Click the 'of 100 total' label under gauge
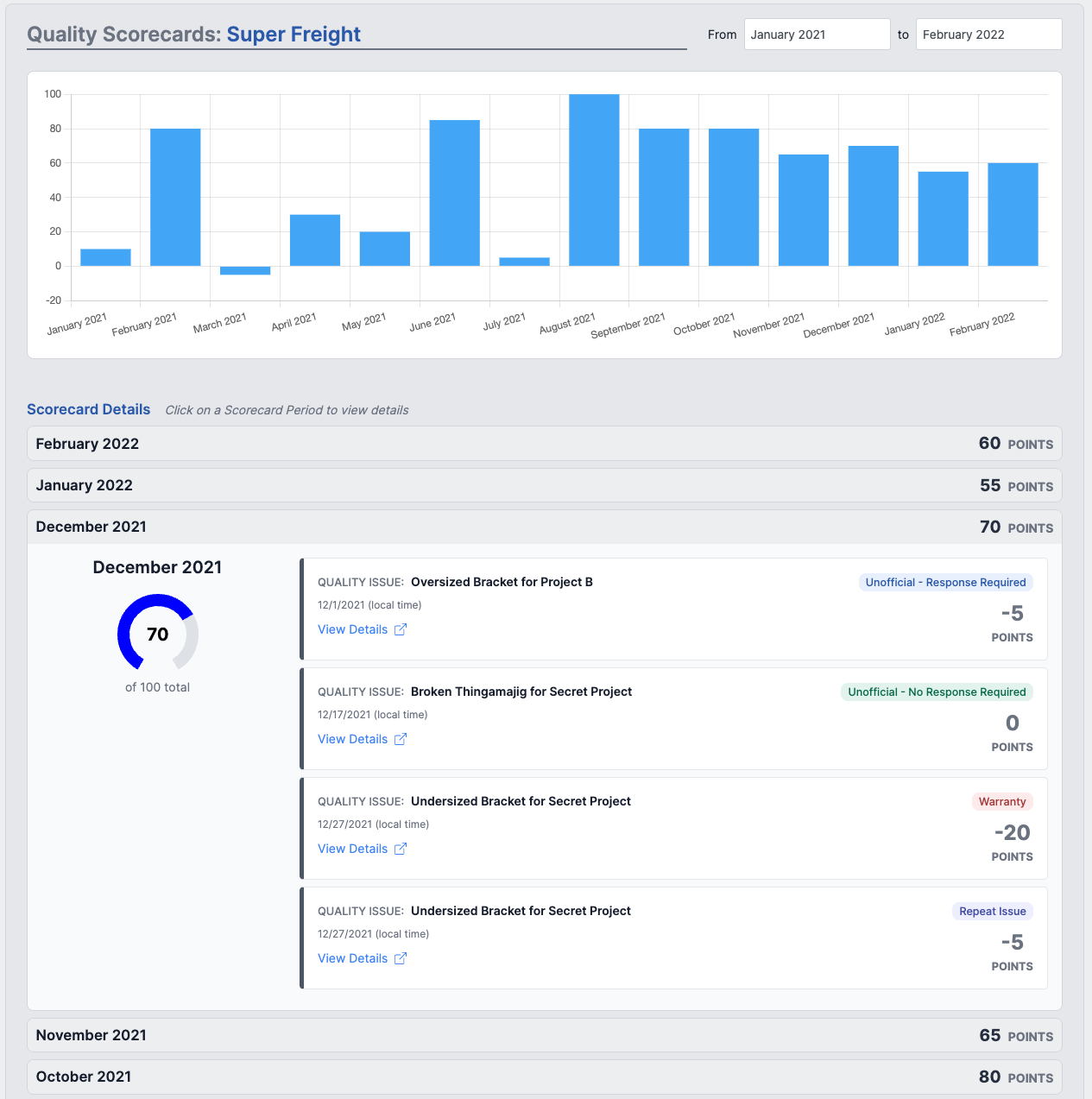 click(158, 688)
